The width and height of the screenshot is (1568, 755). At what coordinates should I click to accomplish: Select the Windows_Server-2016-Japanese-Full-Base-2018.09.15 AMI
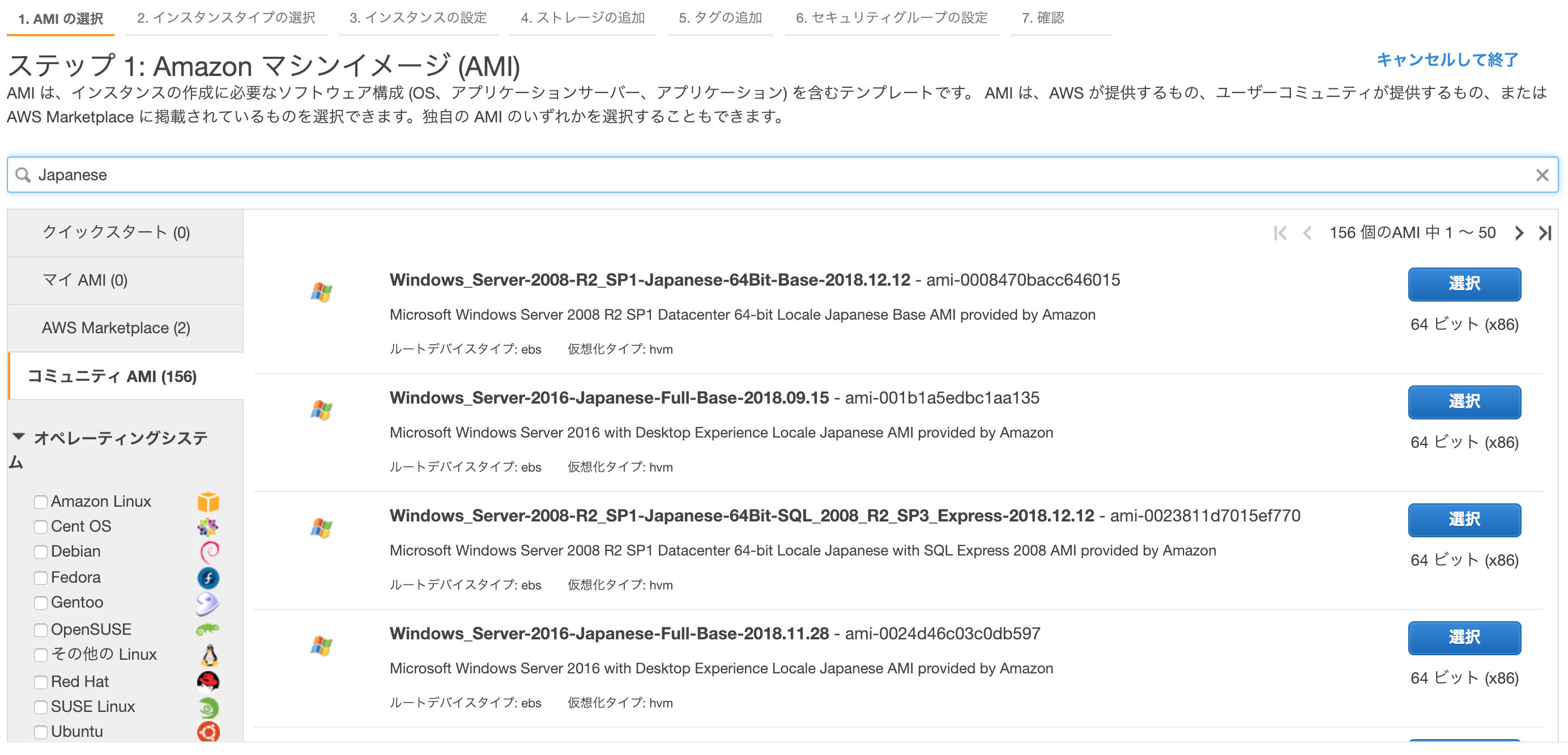coord(1464,402)
